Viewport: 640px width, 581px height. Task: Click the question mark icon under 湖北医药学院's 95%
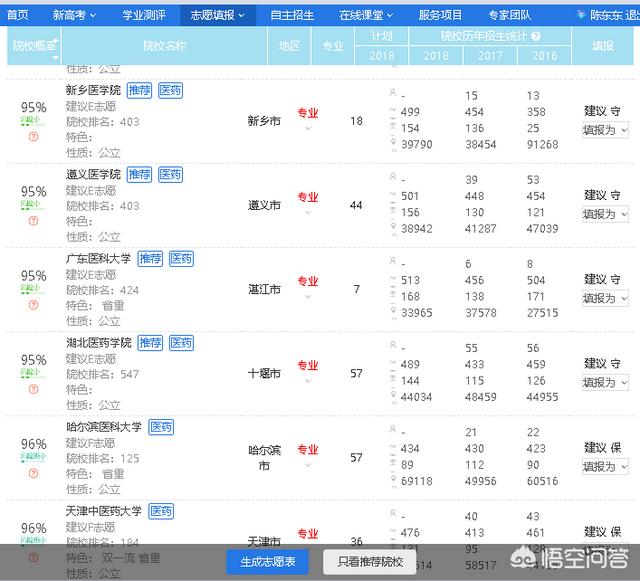click(x=34, y=389)
